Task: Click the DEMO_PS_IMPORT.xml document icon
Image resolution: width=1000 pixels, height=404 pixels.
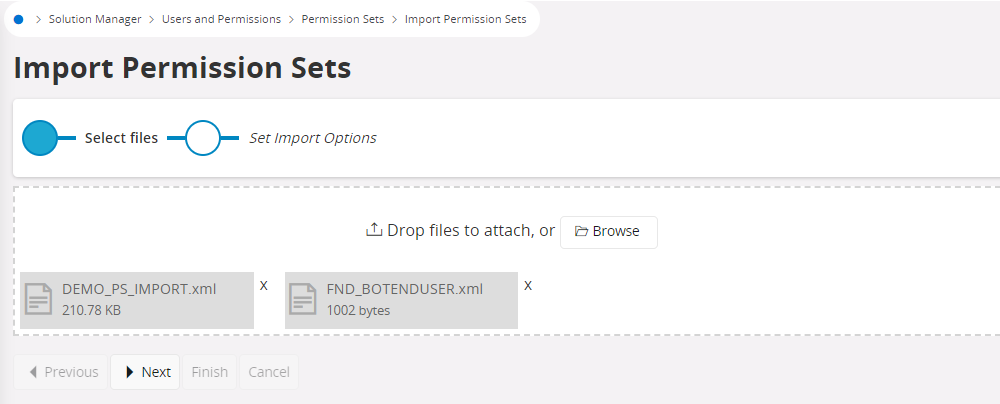Action: click(x=39, y=299)
